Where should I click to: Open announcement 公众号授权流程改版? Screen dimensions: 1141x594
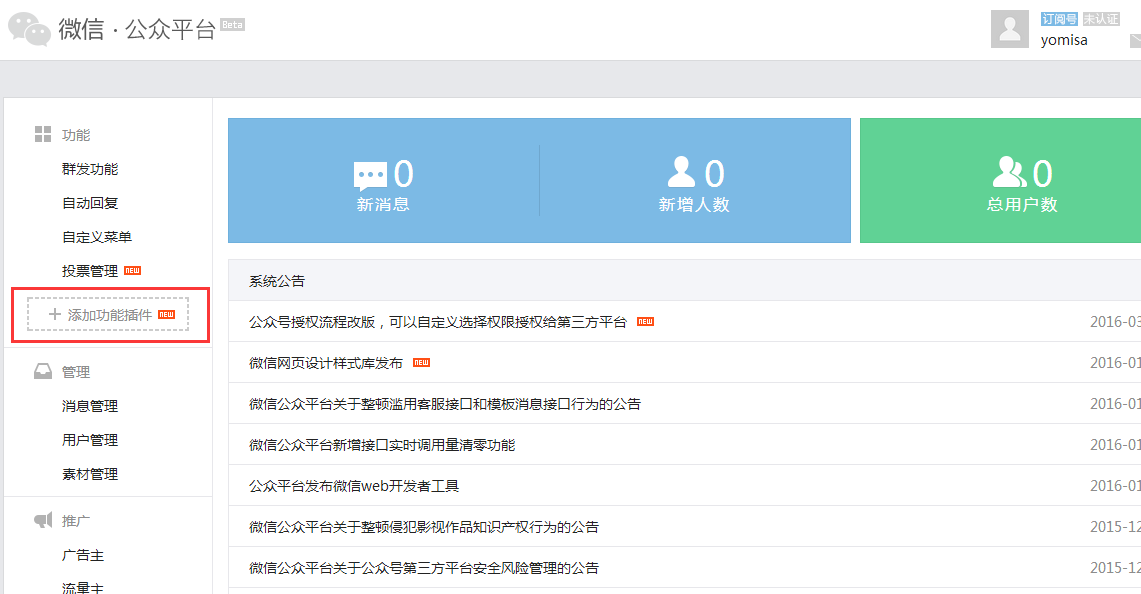coord(438,322)
